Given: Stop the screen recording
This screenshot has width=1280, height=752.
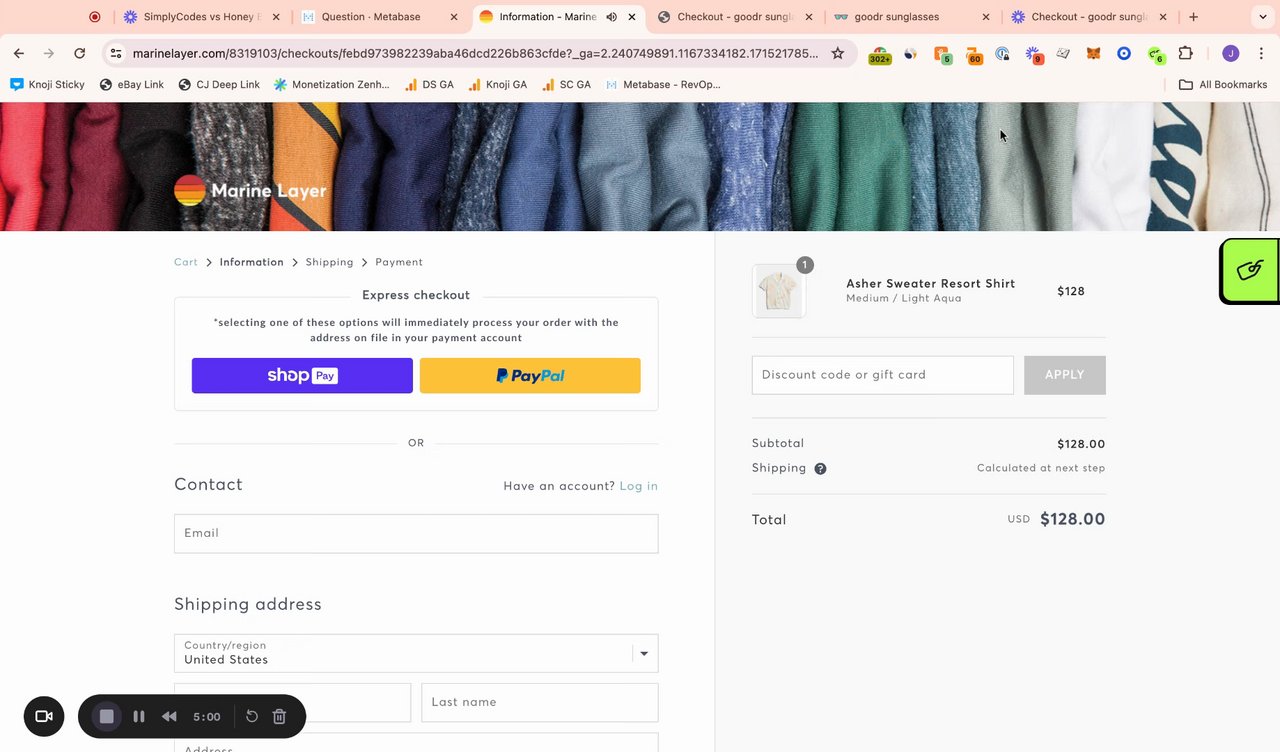Looking at the screenshot, I should point(107,716).
